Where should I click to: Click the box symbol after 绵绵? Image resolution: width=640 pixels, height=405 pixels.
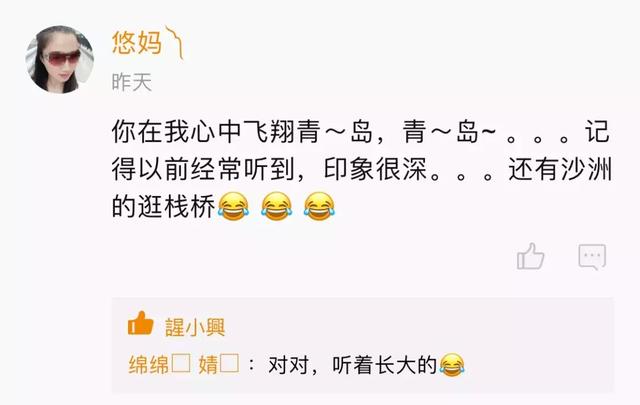point(181,363)
